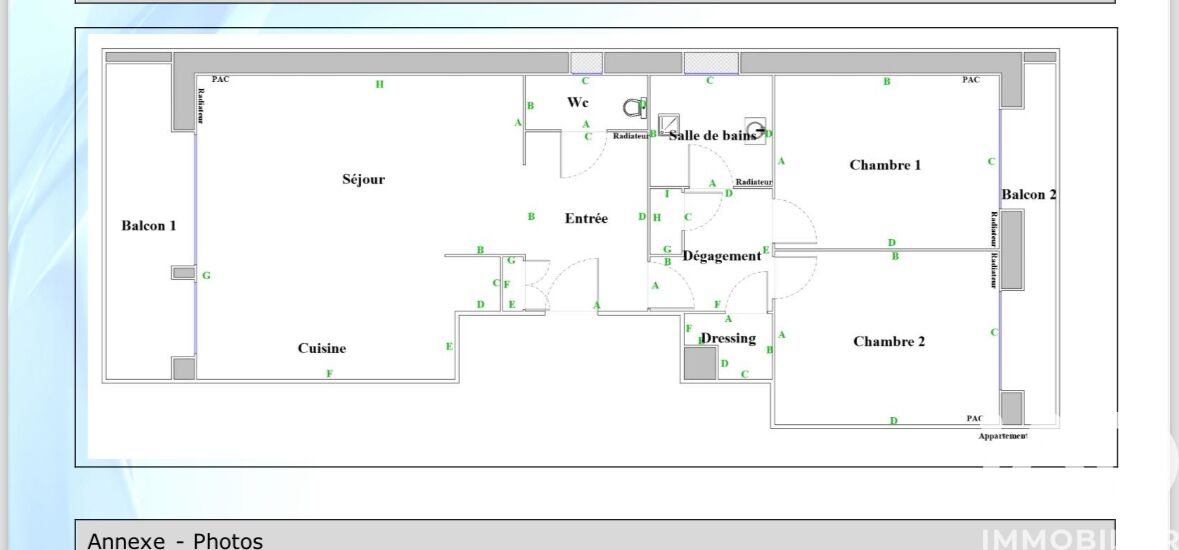This screenshot has height=550, width=1179.
Task: Click the toilet symbol in the Wc
Action: (x=634, y=106)
